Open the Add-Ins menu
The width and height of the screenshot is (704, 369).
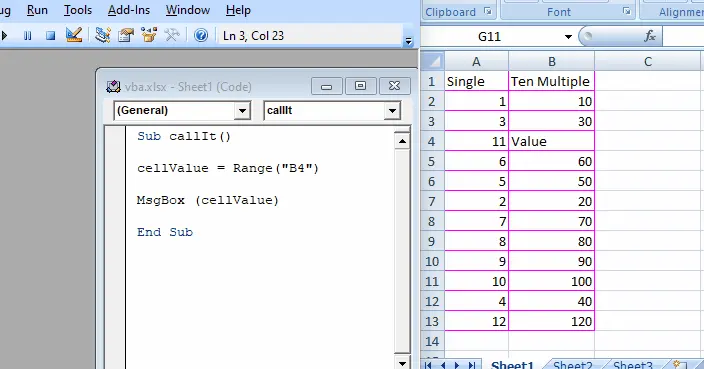(129, 10)
